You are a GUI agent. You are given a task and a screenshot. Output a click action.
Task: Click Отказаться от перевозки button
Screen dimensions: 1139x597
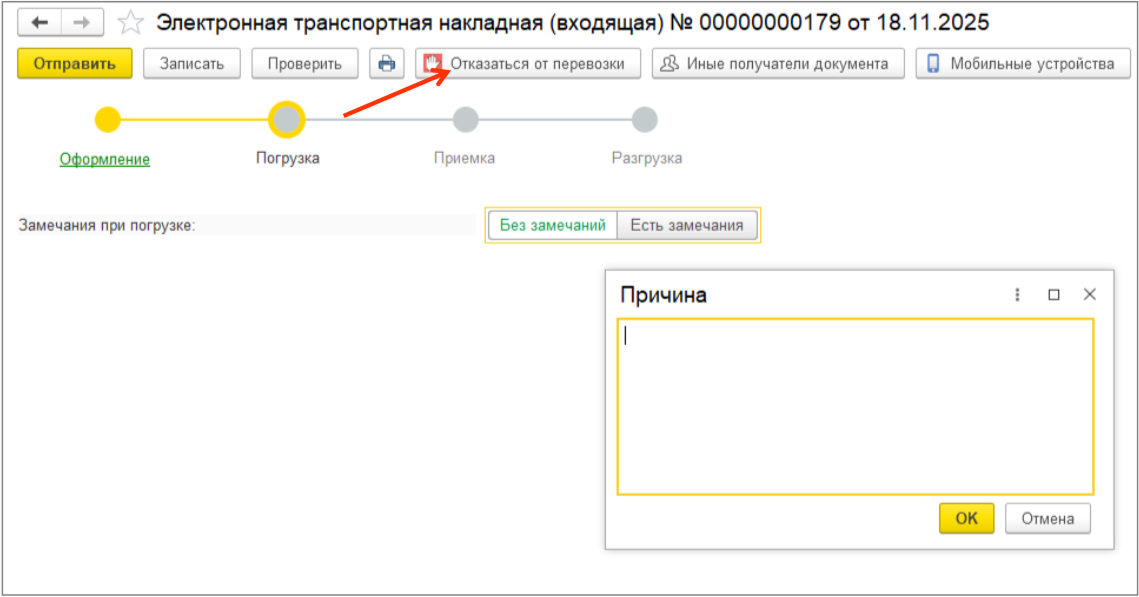tap(530, 64)
